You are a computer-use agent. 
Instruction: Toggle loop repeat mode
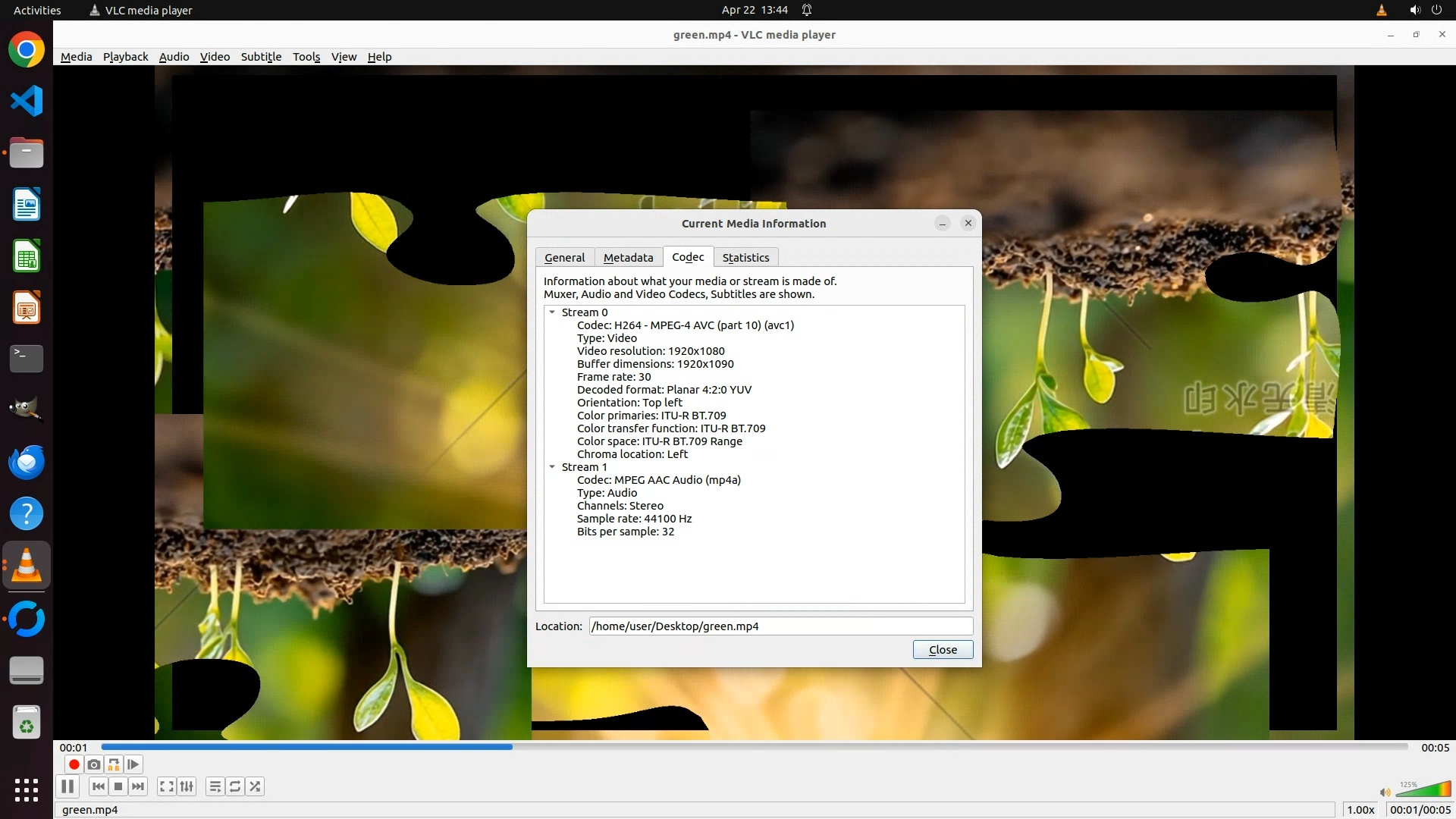coord(235,786)
